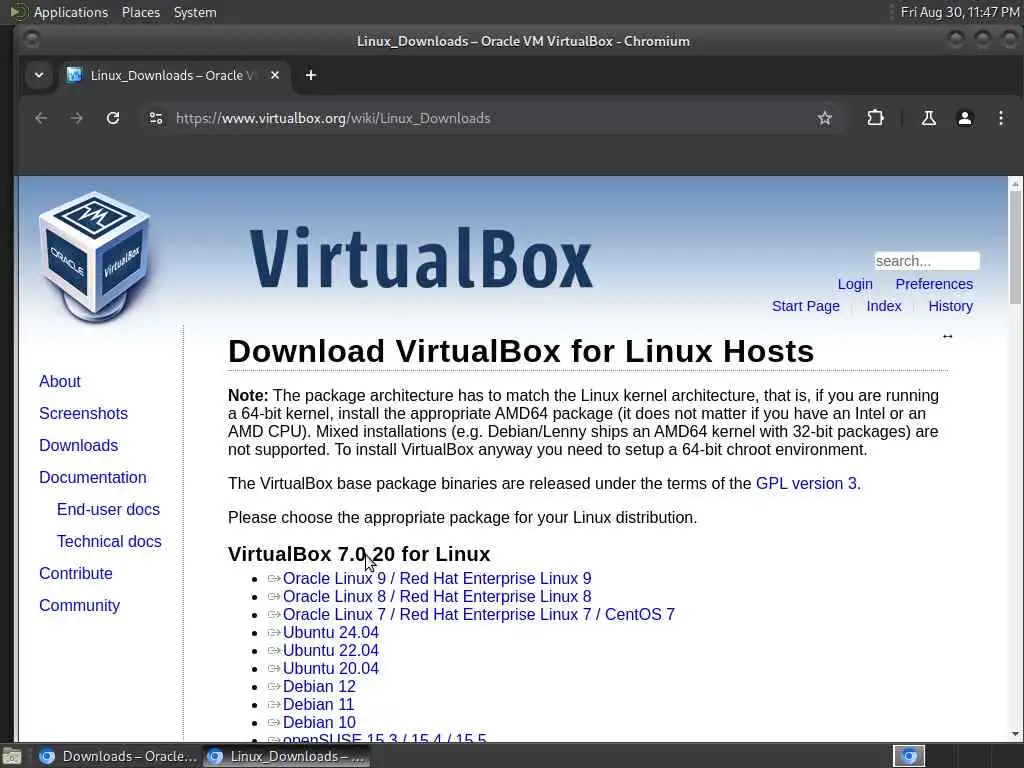Open the Places menu
Viewport: 1024px width, 768px height.
click(x=141, y=12)
